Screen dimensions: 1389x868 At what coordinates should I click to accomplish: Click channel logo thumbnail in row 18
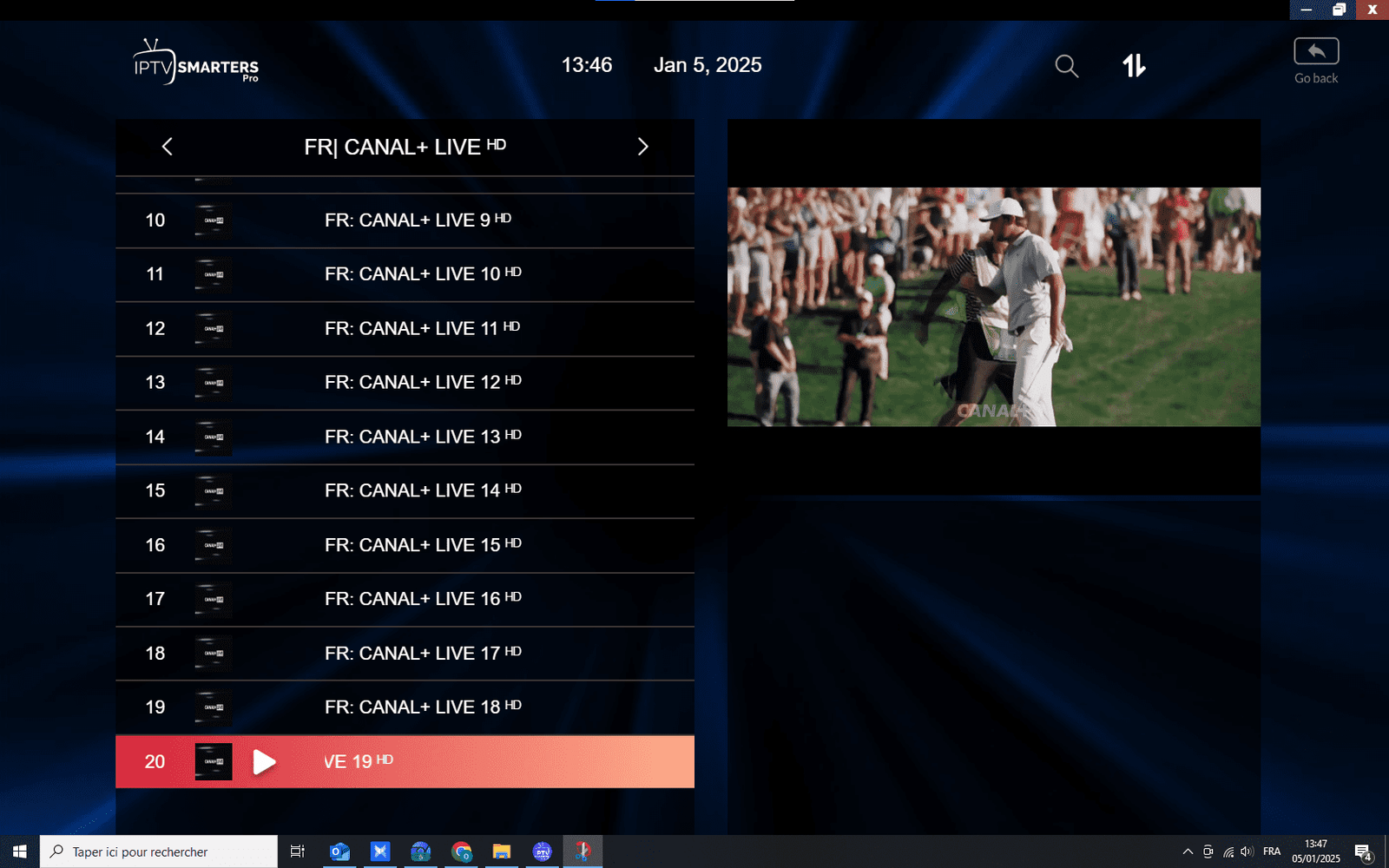click(x=214, y=654)
